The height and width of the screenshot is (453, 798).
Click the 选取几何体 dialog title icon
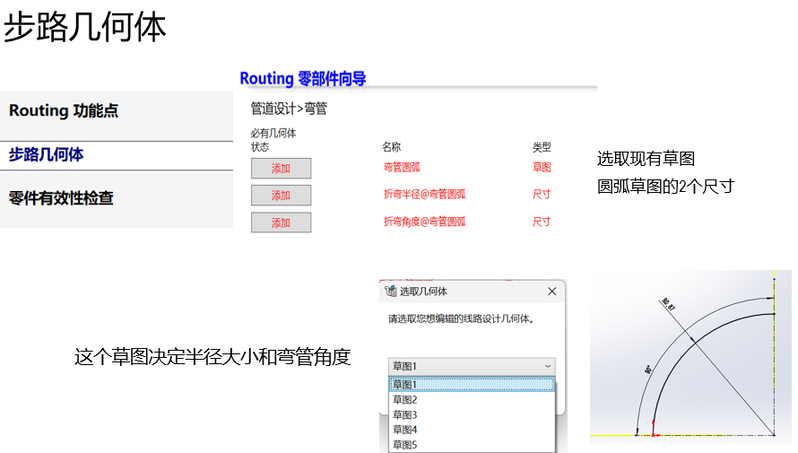tap(391, 291)
